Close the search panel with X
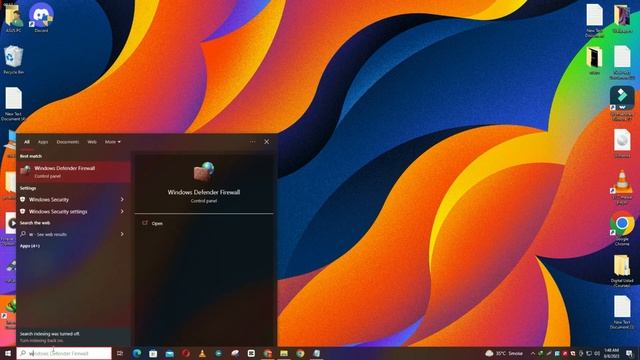640x360 pixels. coord(267,142)
